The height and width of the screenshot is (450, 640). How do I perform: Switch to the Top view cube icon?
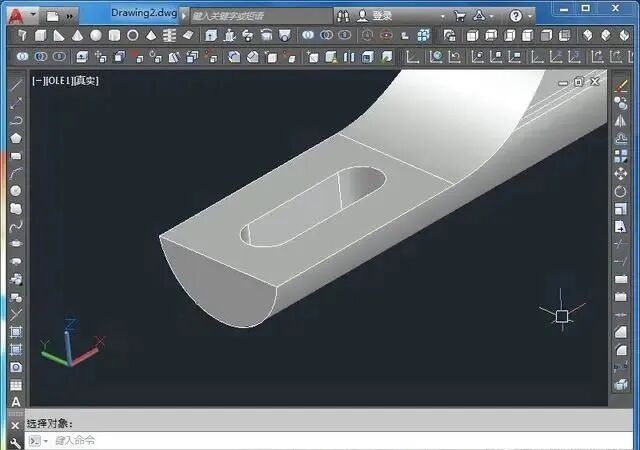click(x=472, y=36)
